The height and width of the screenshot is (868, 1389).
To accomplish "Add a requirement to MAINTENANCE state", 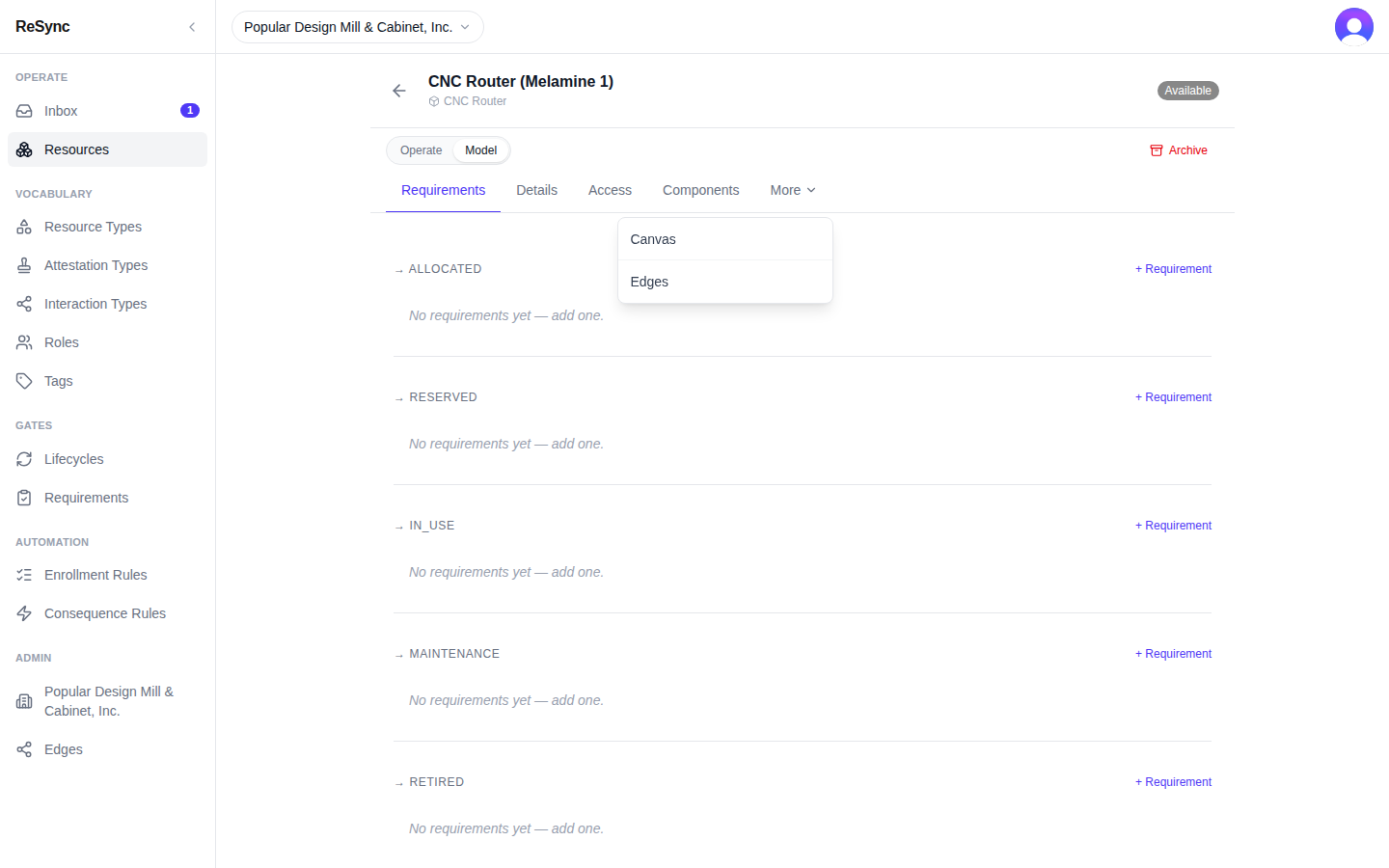I will click(1173, 654).
